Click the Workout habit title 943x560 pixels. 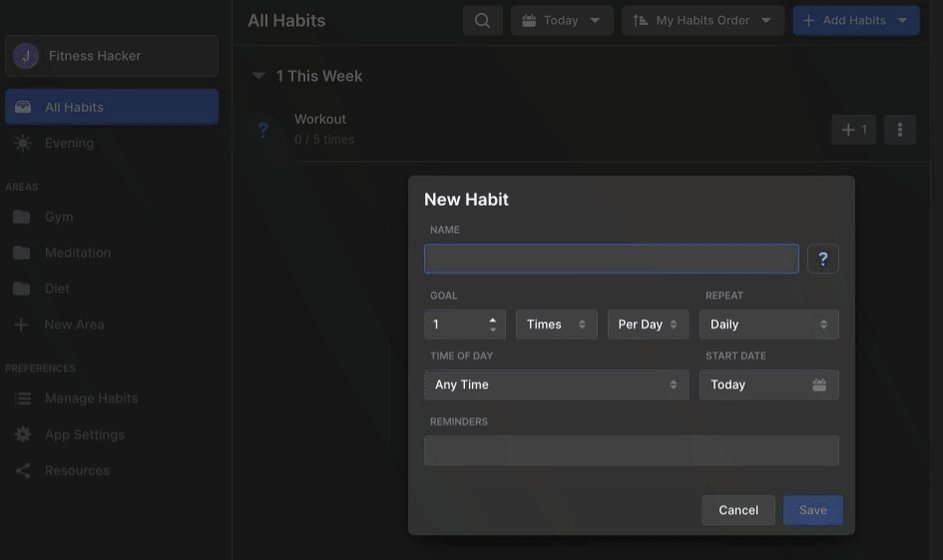(320, 119)
